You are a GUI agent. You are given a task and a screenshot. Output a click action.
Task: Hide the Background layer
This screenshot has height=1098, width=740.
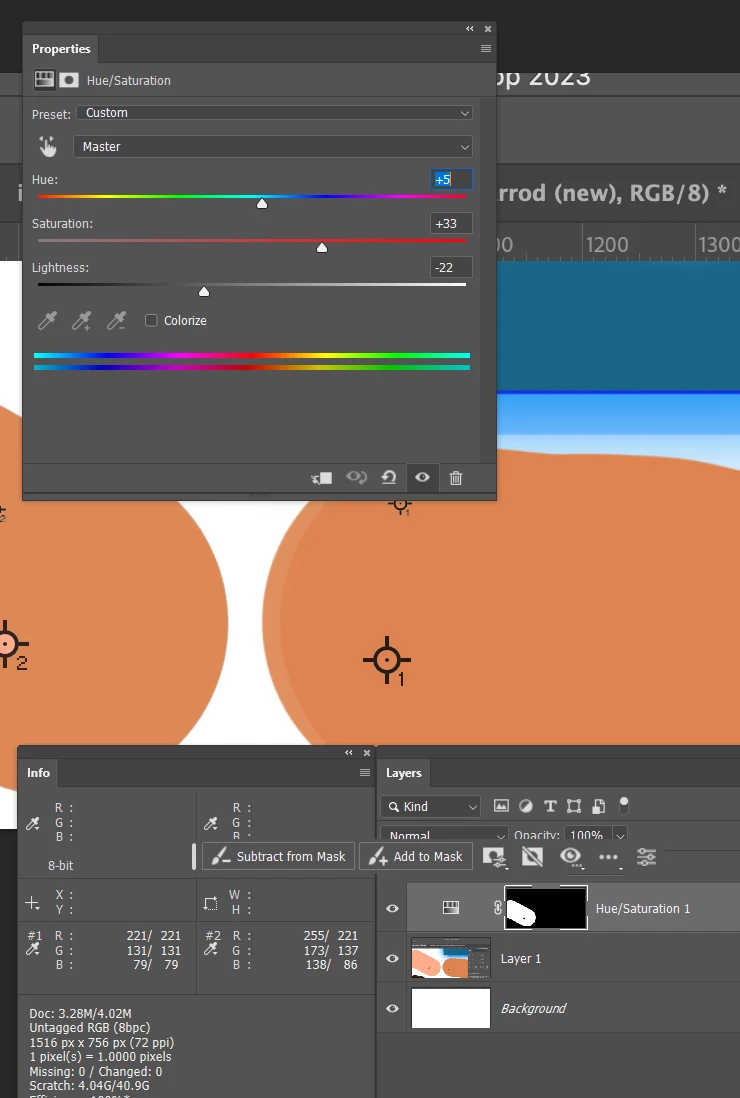pos(392,1008)
